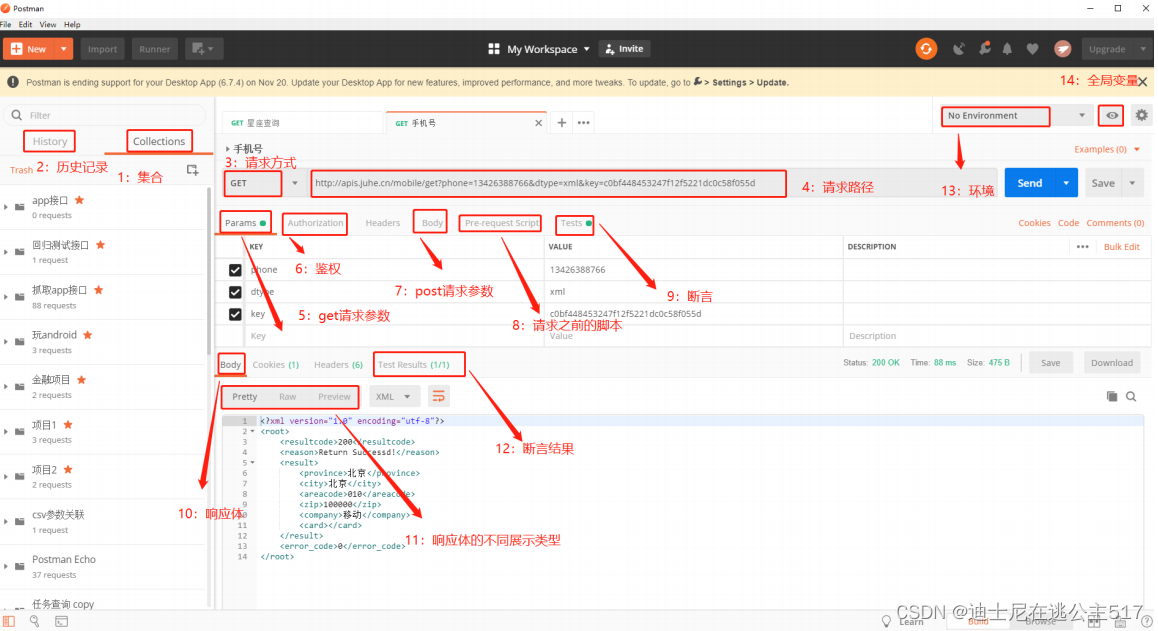
Task: Open the Authorization tab
Action: 315,223
